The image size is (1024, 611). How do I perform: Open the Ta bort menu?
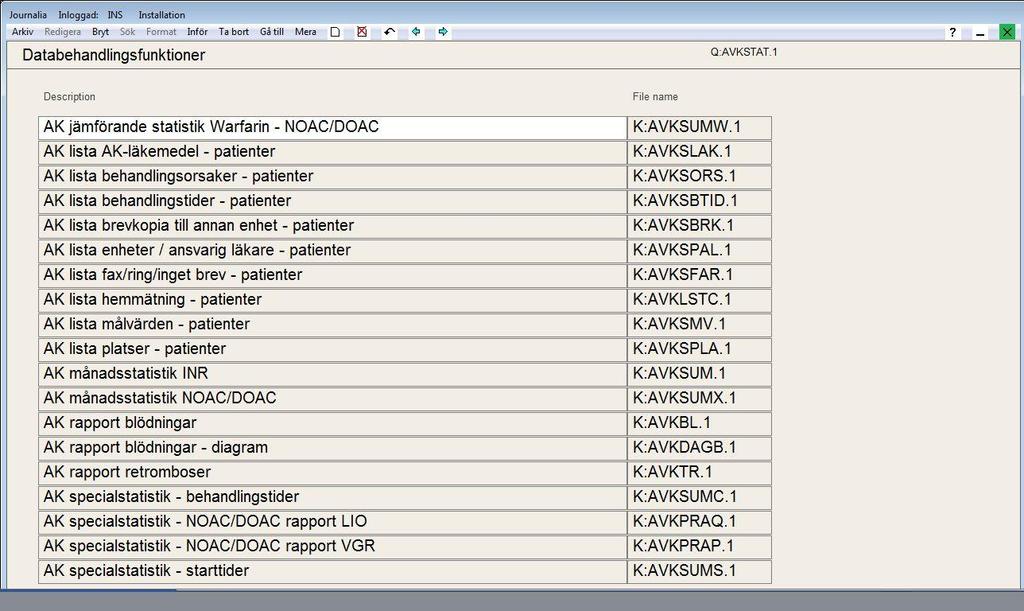click(x=234, y=31)
